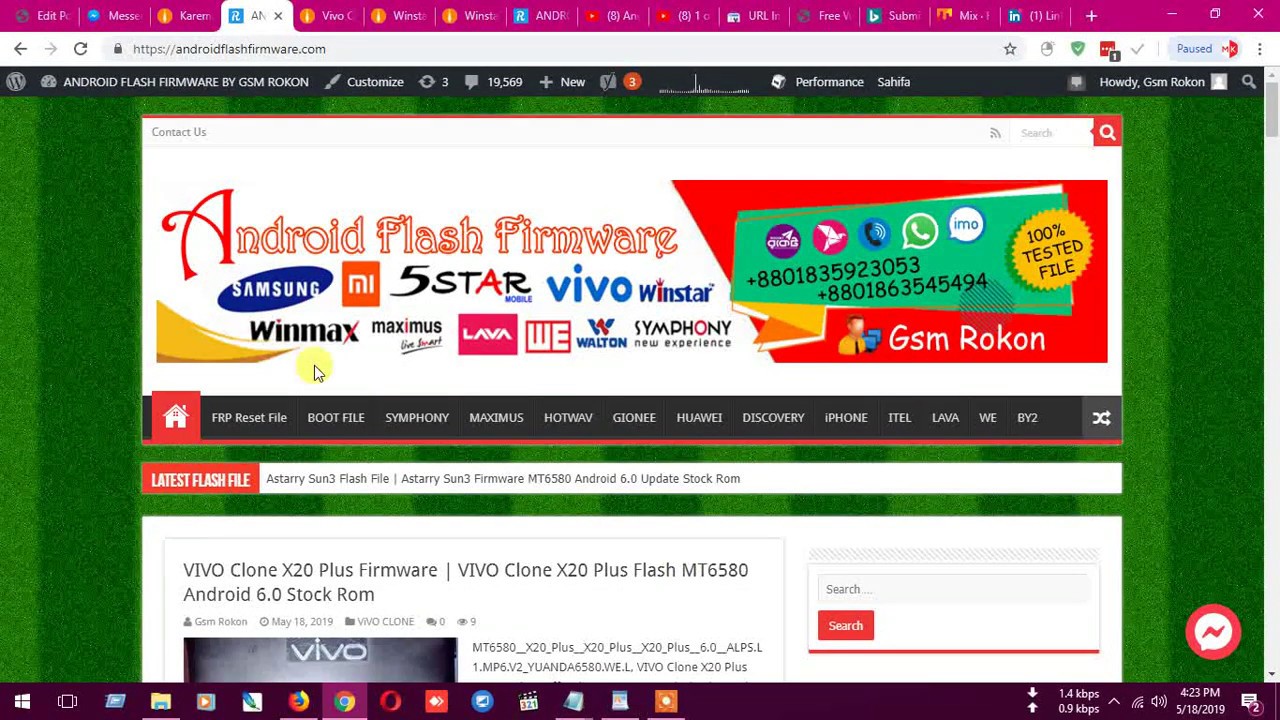Click the volume icon in the system tray
Image resolution: width=1280 pixels, height=720 pixels.
tap(1159, 701)
